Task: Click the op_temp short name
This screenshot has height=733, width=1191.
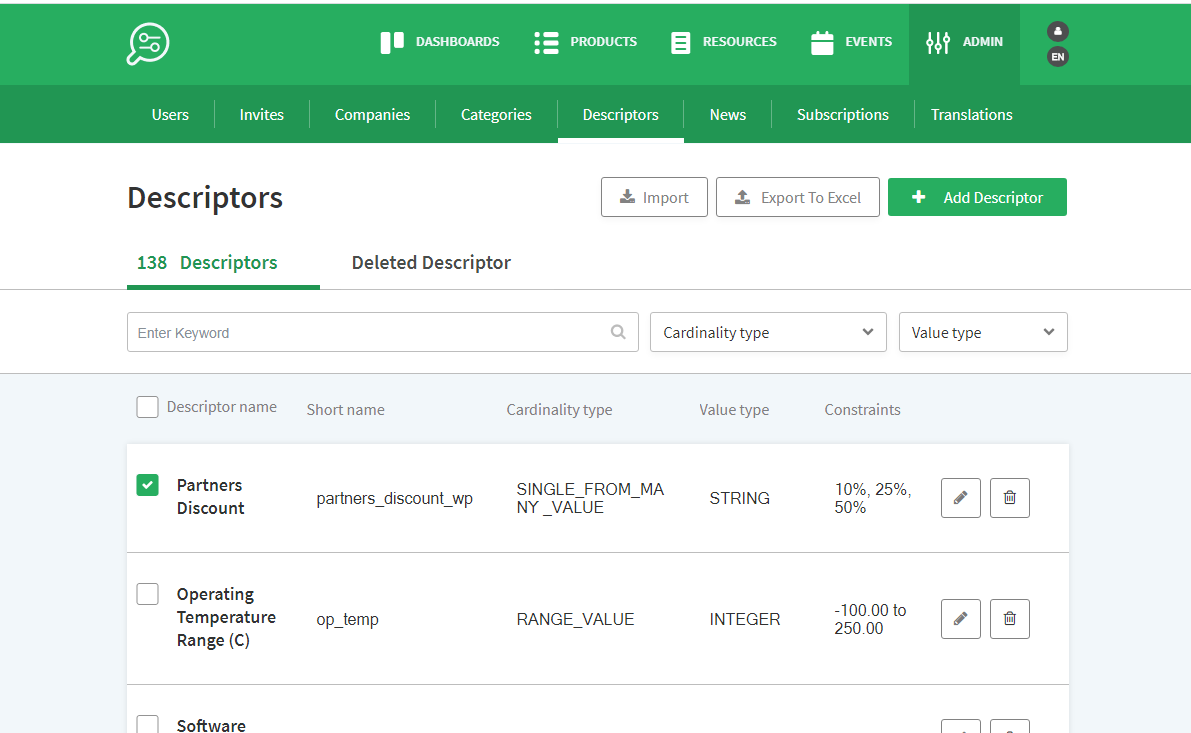Action: tap(347, 620)
